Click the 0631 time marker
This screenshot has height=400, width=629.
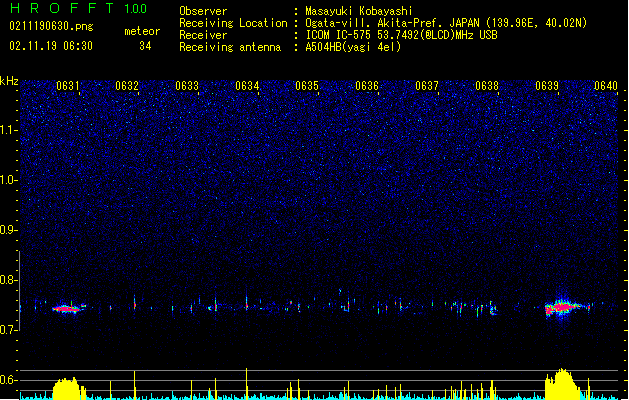tap(67, 86)
